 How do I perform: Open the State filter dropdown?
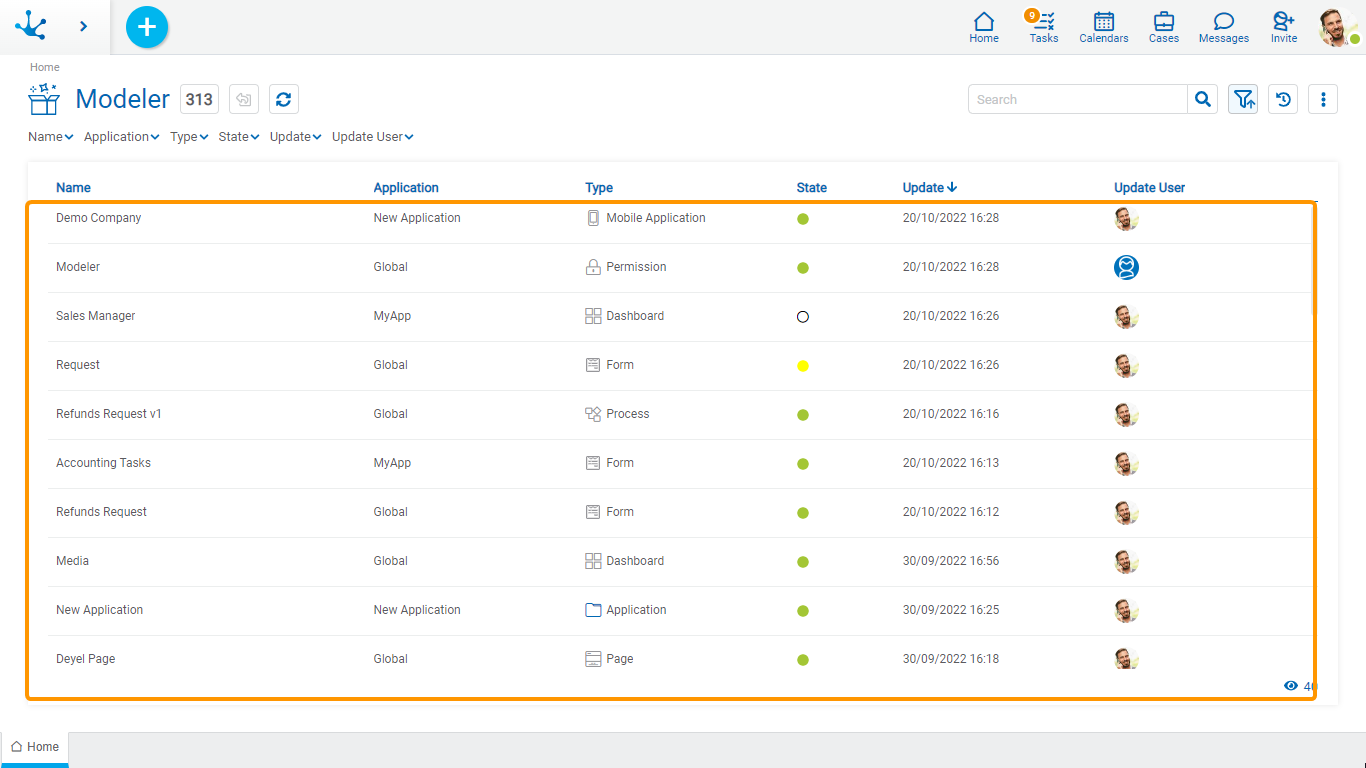(239, 137)
